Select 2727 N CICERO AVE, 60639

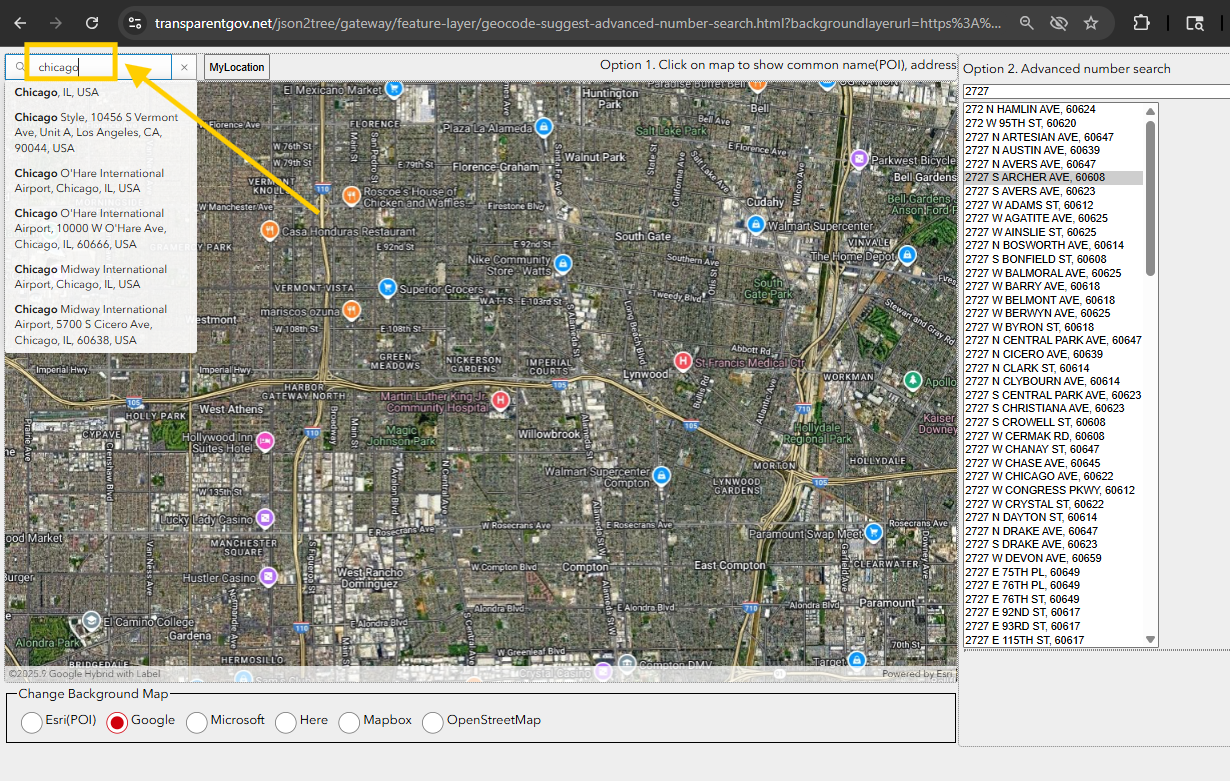point(1053,354)
